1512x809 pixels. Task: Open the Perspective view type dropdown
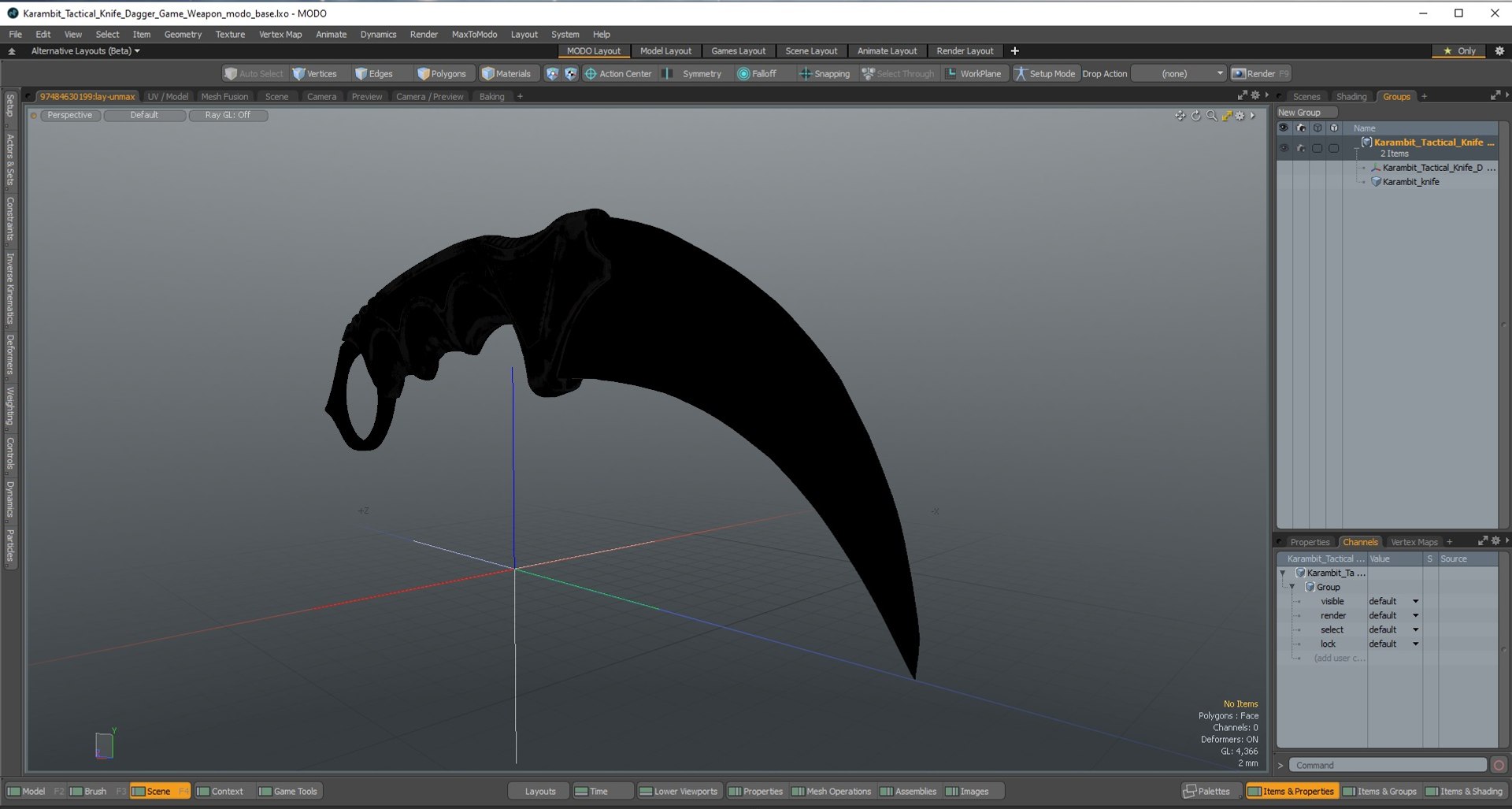(69, 115)
